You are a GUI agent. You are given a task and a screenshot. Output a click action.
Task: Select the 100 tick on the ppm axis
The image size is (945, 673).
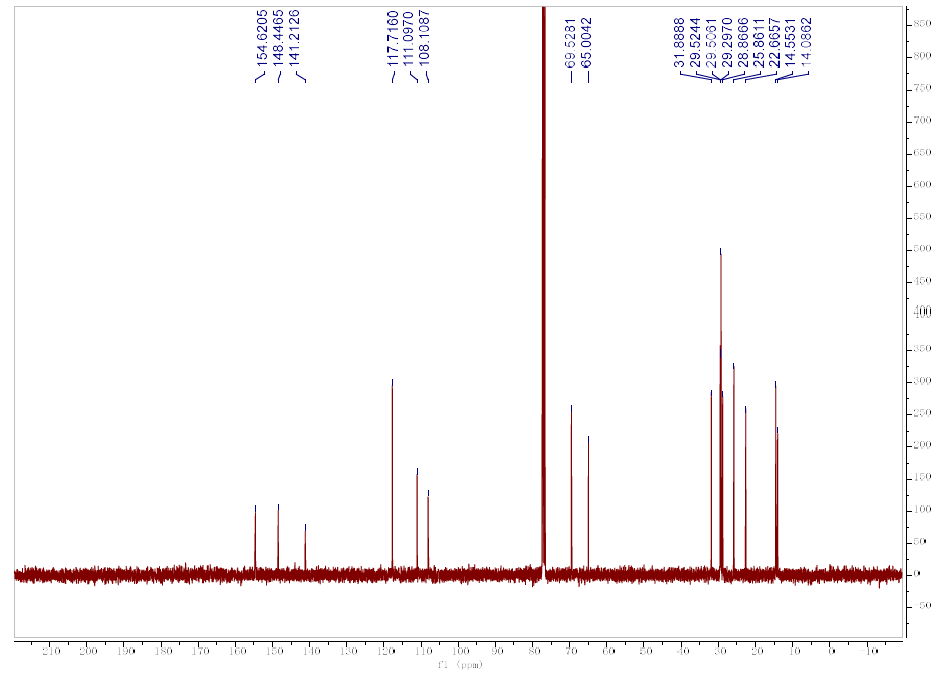pyautogui.click(x=459, y=652)
